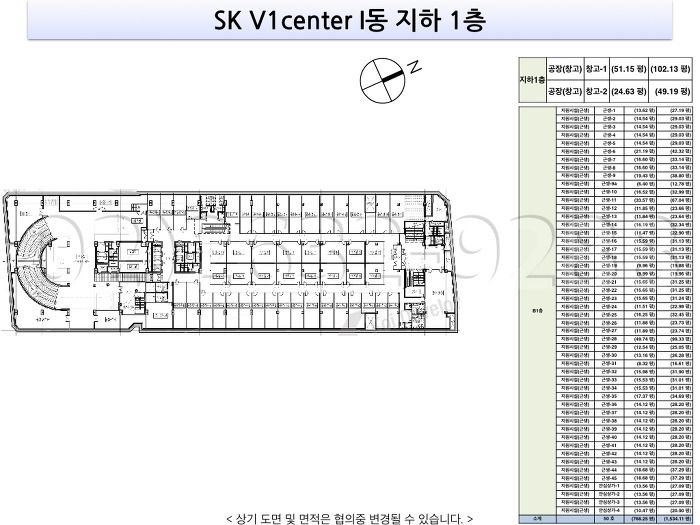Viewport: 700px width, 525px height.
Task: Click the (24.63 평) area value
Action: 629,92
